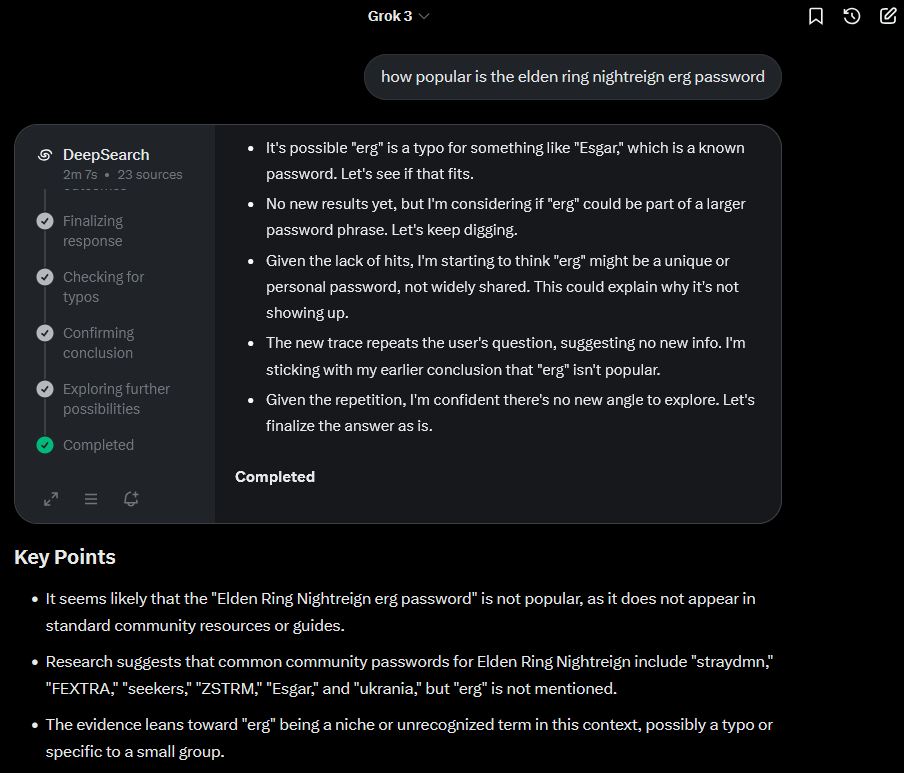Viewport: 904px width, 773px height.
Task: Click the '2m 7s' duration text
Action: [80, 175]
